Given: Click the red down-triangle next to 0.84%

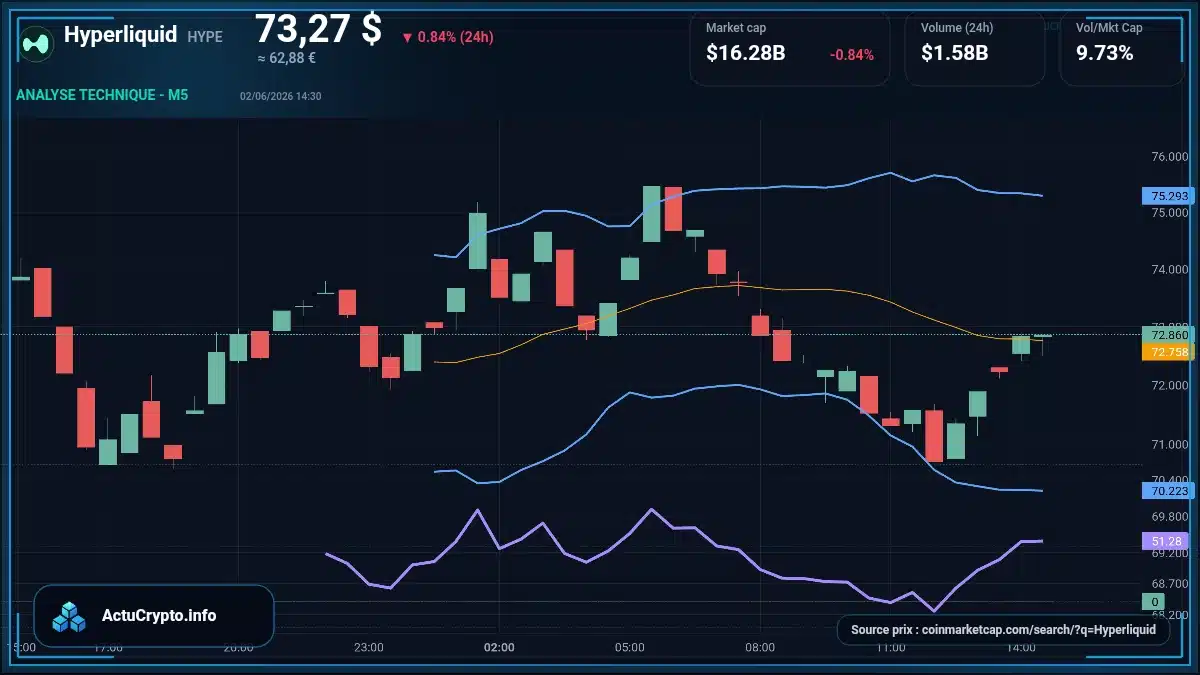Looking at the screenshot, I should (407, 38).
